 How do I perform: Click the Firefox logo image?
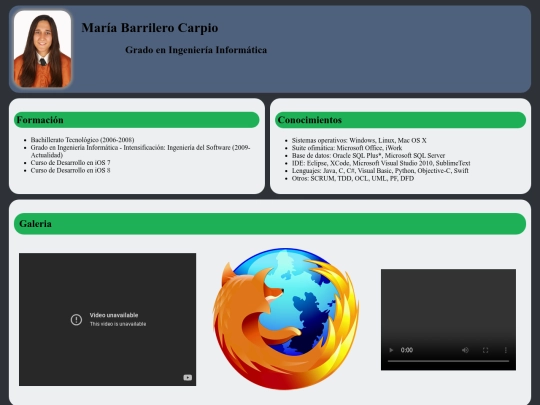(x=286, y=319)
